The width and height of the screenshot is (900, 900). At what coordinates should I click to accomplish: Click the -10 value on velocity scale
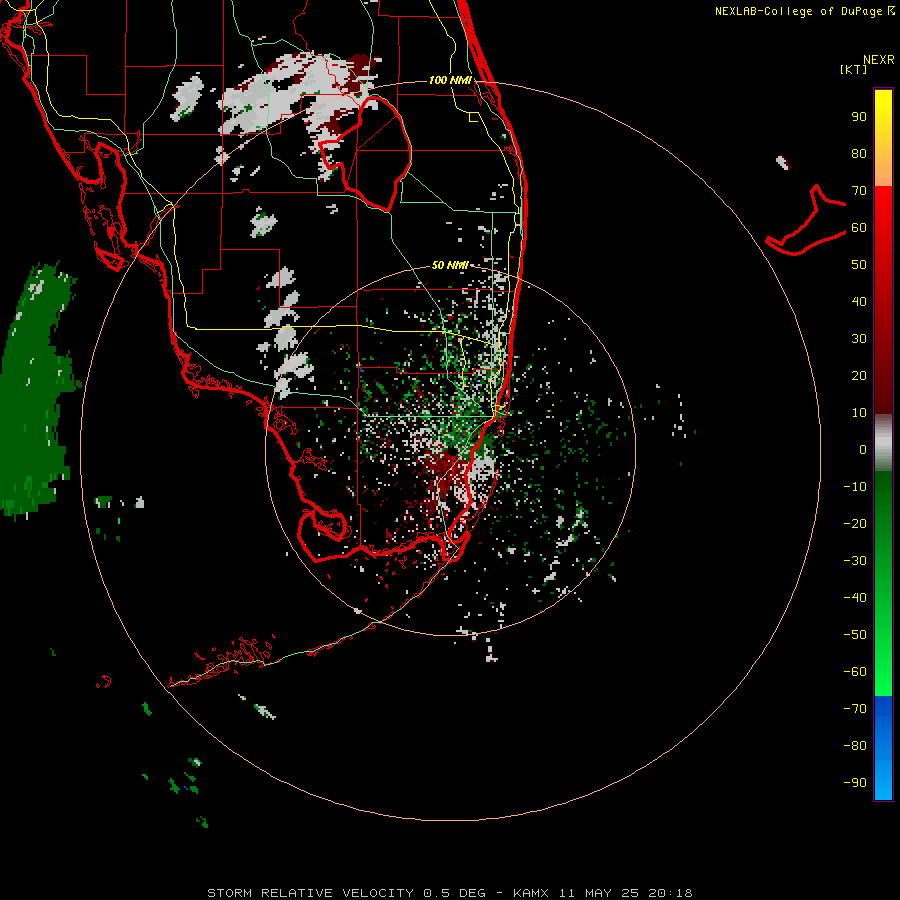click(x=855, y=487)
